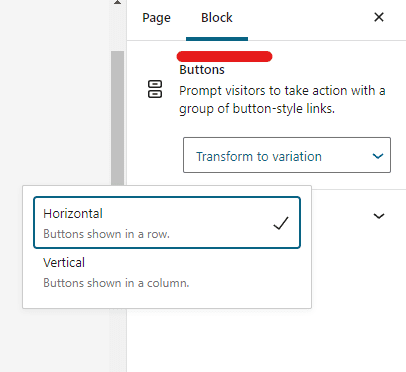Select the Block tab

point(217,18)
